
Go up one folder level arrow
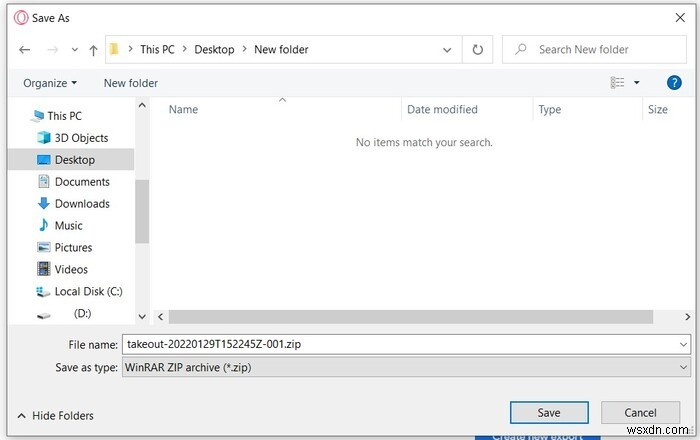click(93, 50)
